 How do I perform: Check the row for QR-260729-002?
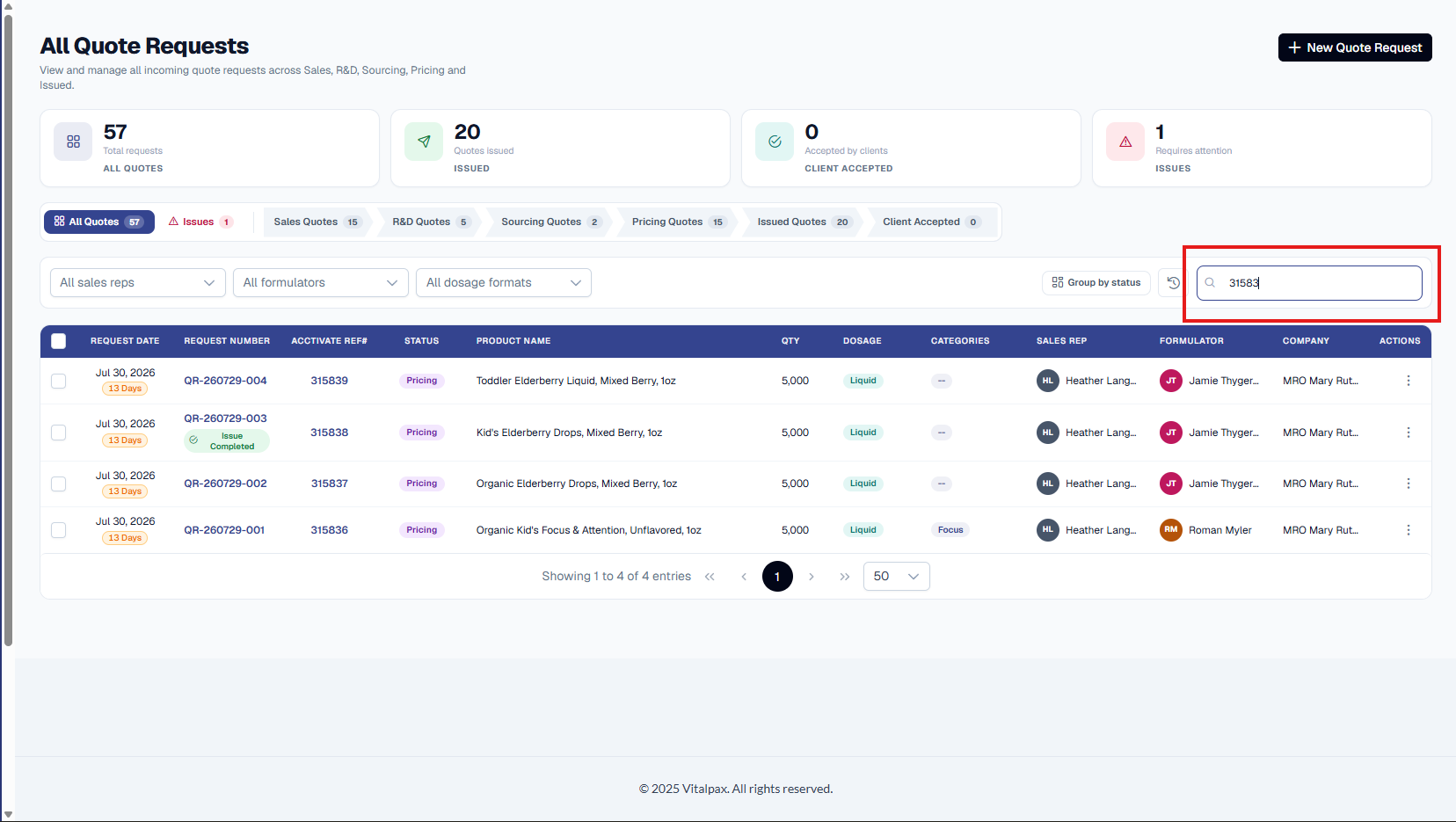pos(59,484)
